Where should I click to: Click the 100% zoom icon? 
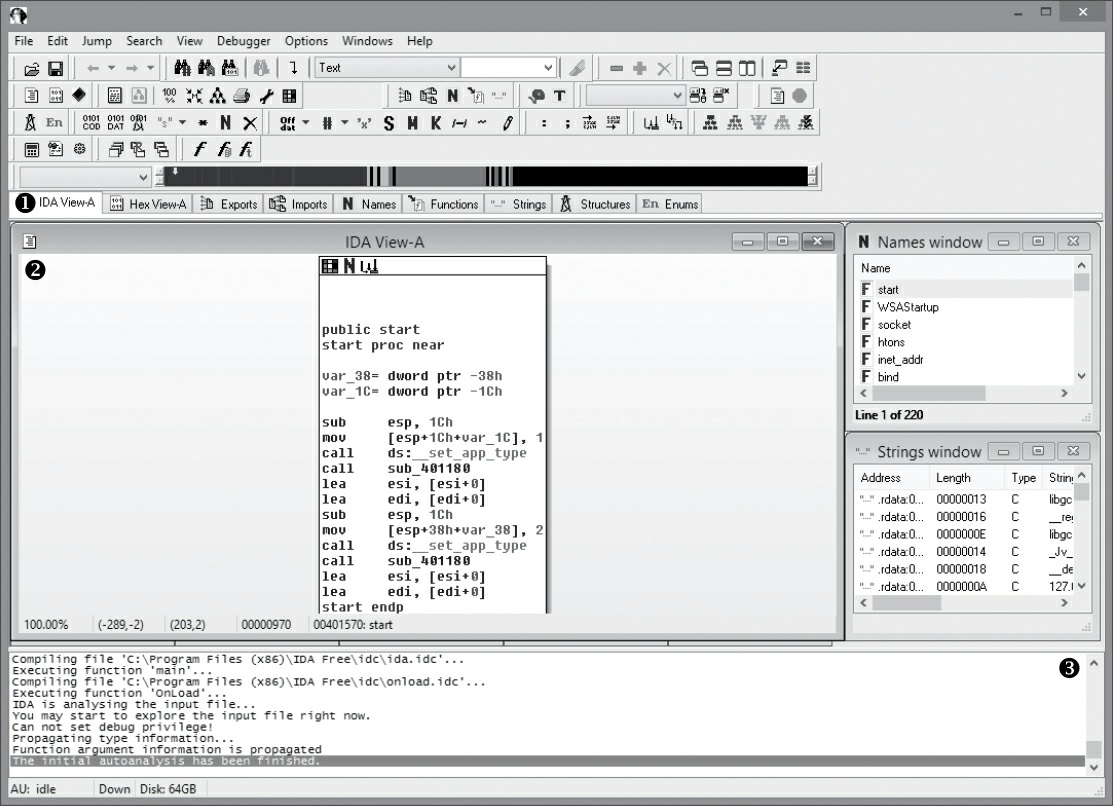(169, 95)
